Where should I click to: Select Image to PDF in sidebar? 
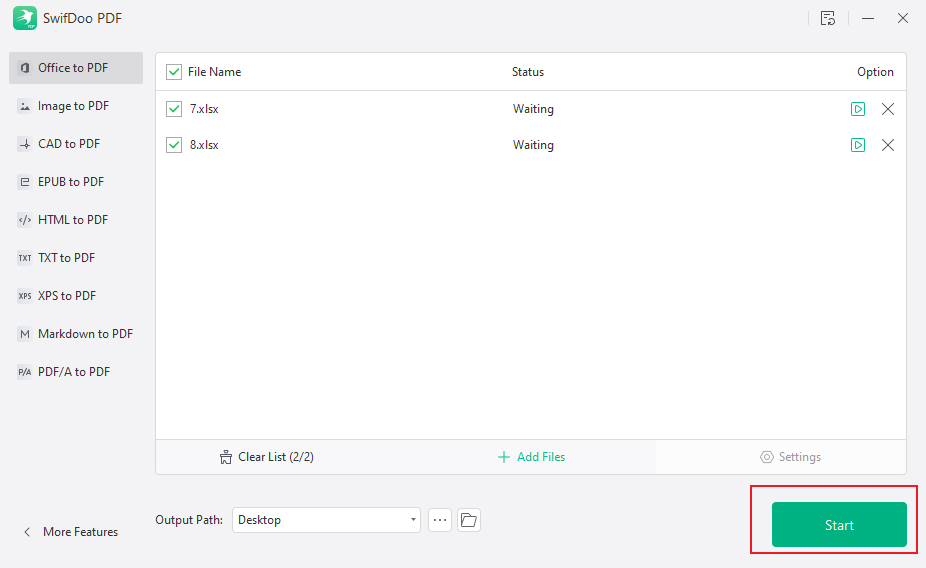(x=76, y=106)
